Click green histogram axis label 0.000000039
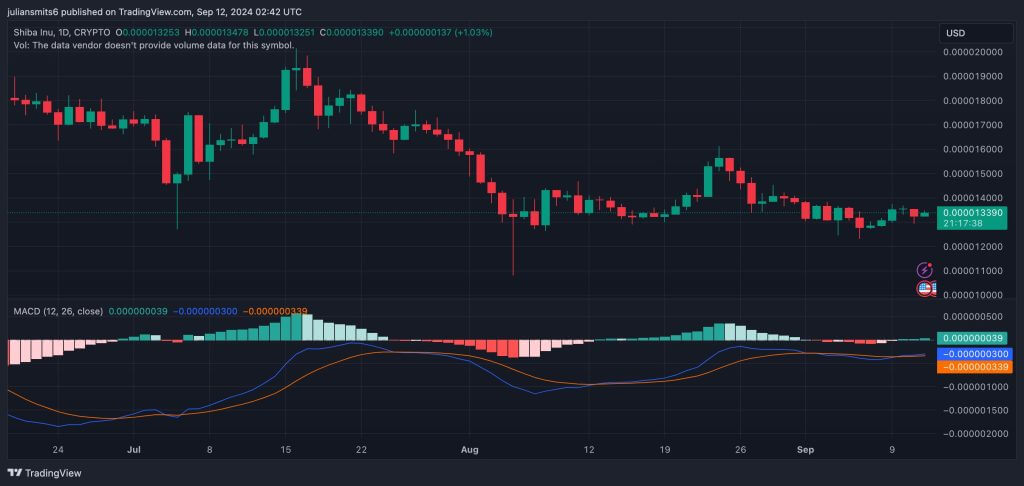This screenshot has width=1024, height=486. tap(974, 338)
